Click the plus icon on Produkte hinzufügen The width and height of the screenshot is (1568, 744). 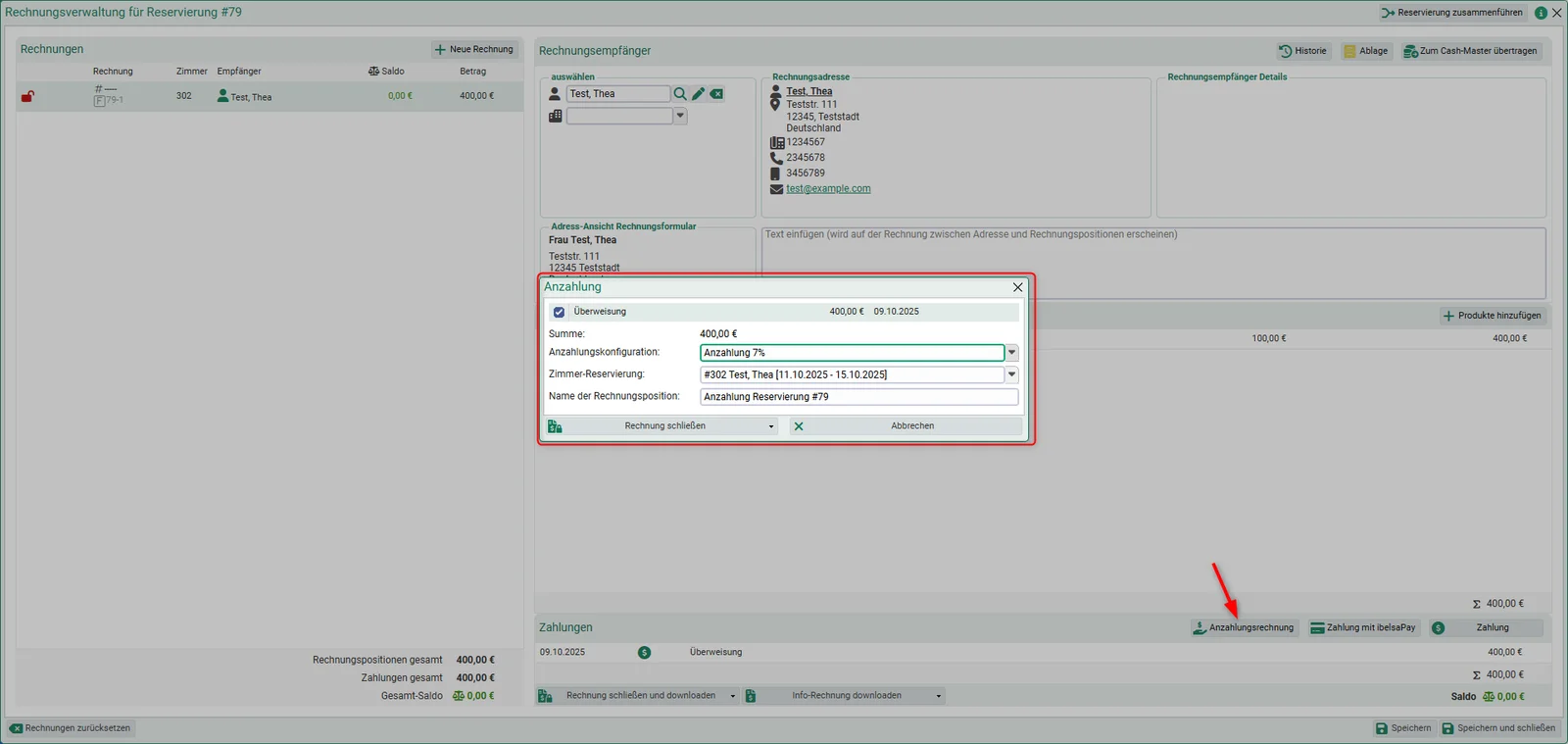[1448, 316]
